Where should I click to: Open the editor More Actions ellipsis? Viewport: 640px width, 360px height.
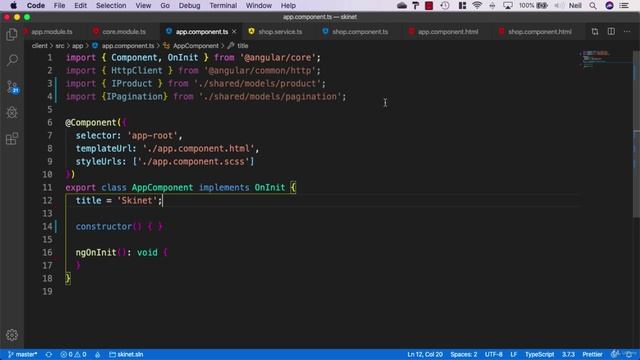627,31
